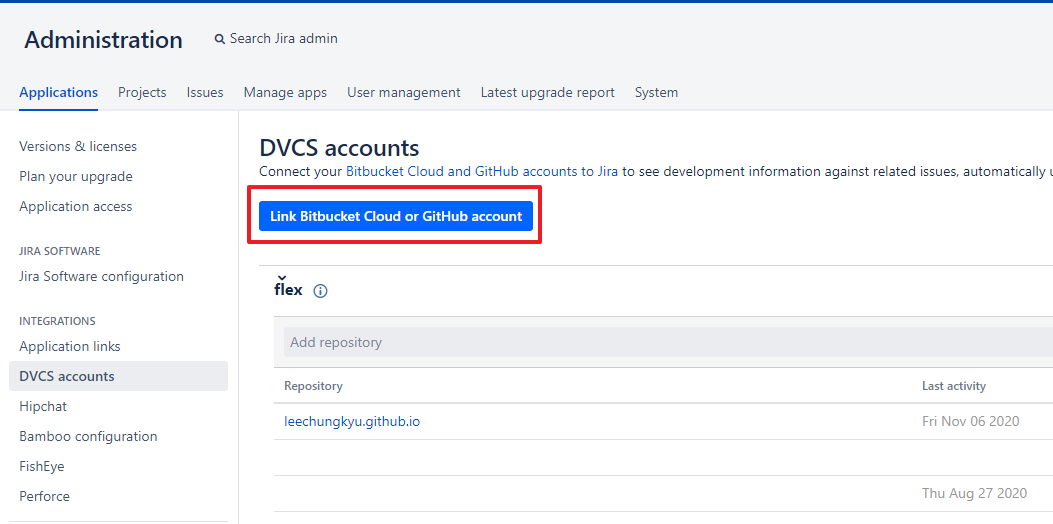Open Versions & licenses in sidebar
Viewport: 1053px width, 524px height.
pyautogui.click(x=78, y=146)
